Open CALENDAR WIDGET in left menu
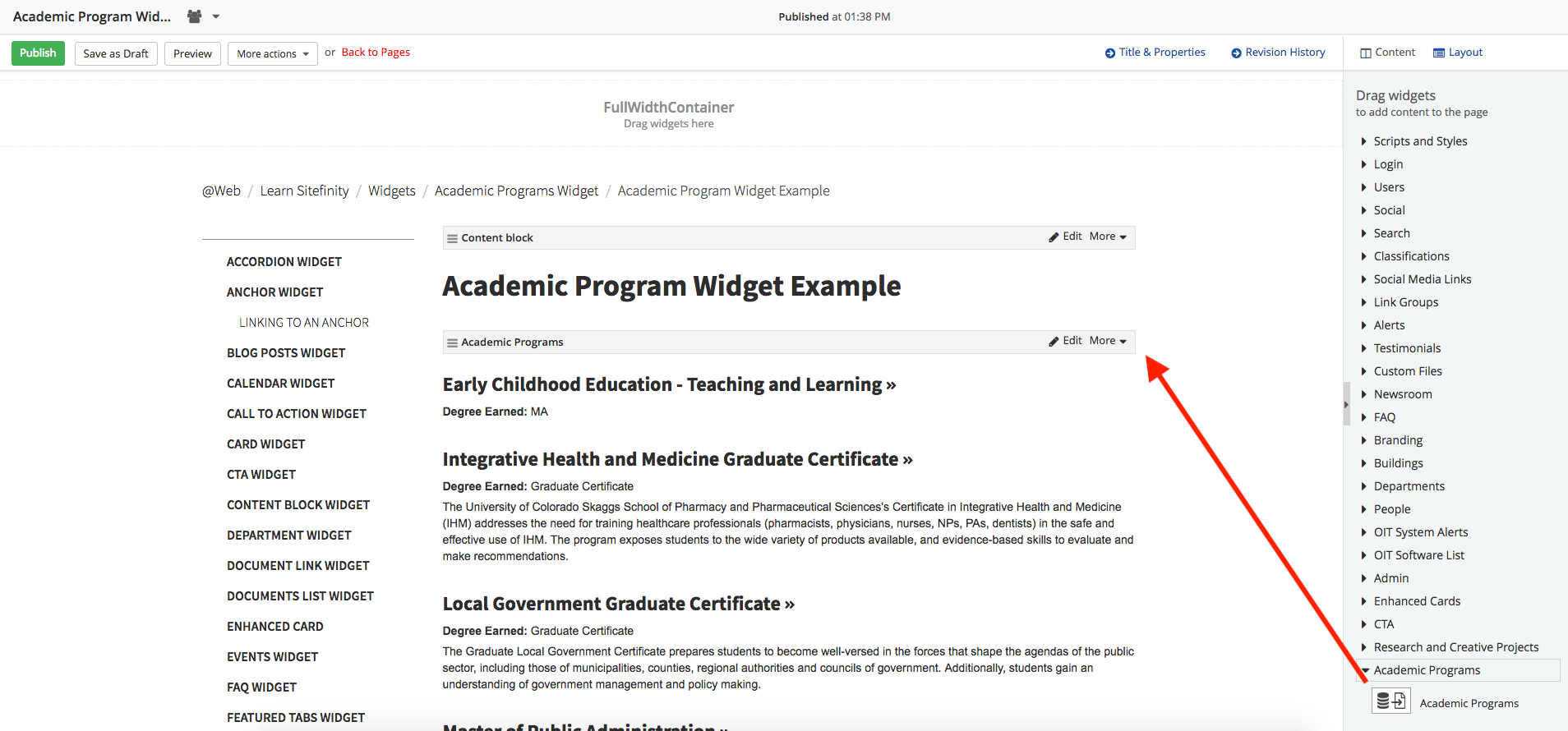The width and height of the screenshot is (1568, 731). [281, 384]
